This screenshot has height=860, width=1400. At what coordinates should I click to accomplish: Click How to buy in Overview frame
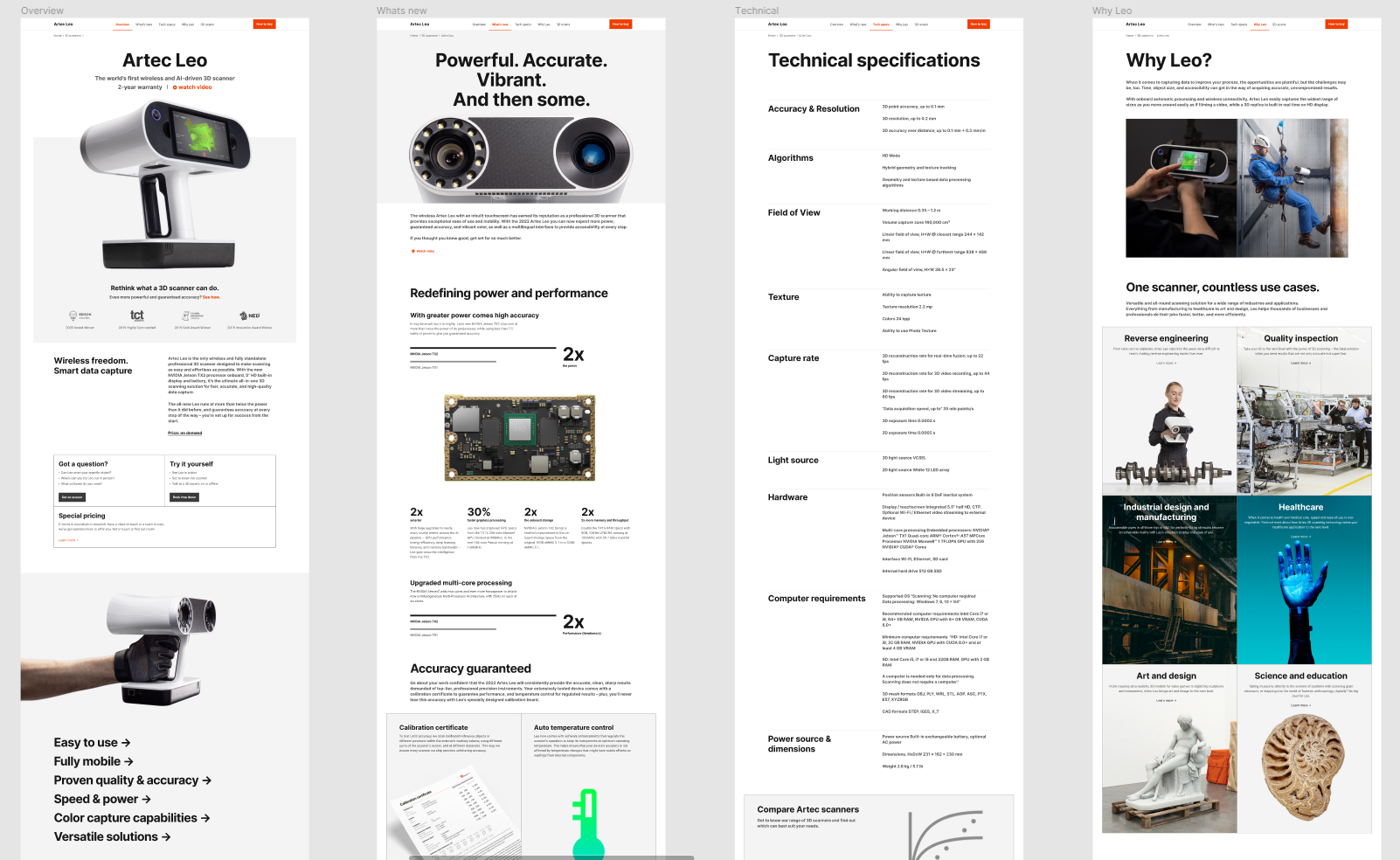pyautogui.click(x=265, y=24)
